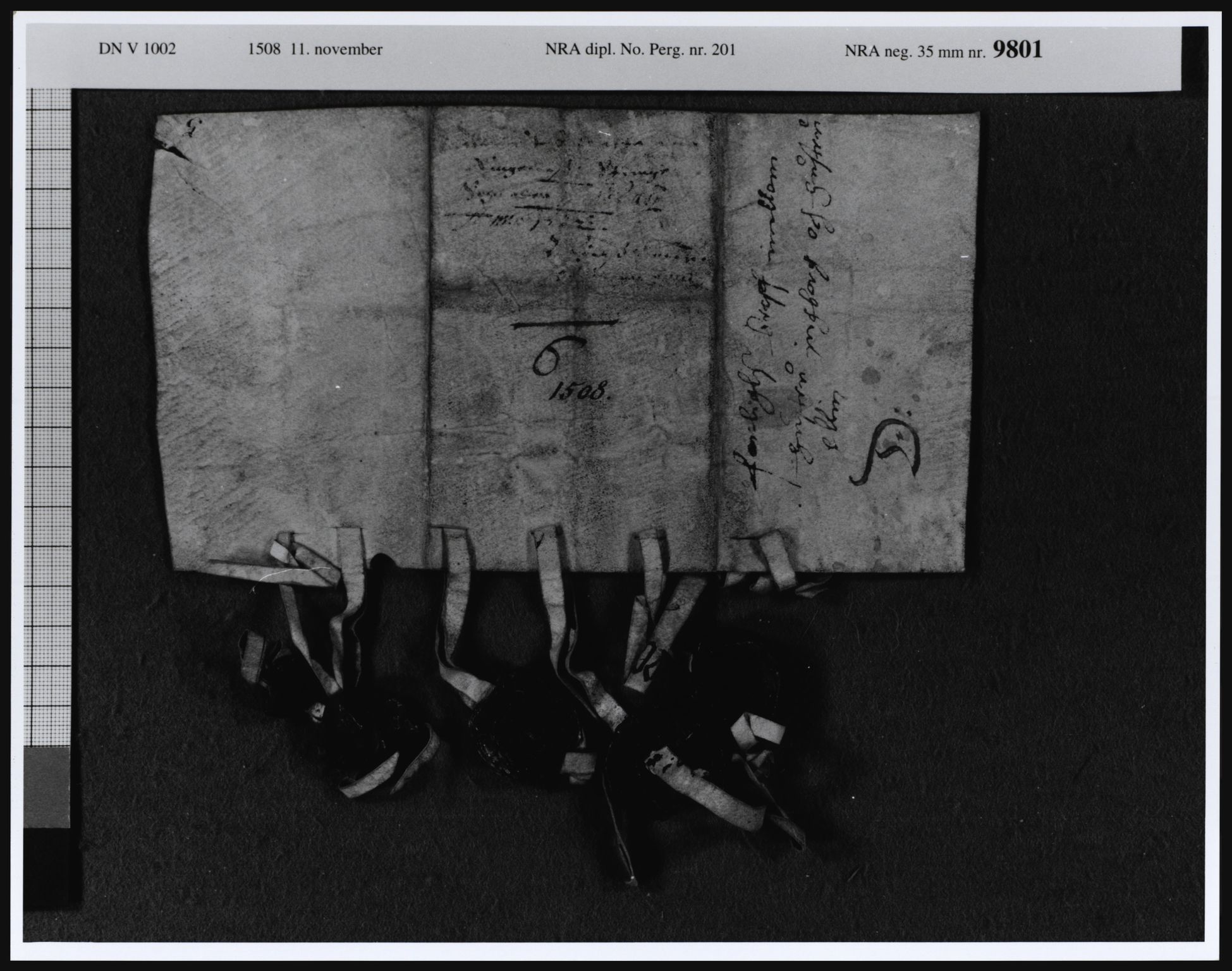Select the date "1508 11. november"
Screen dimensions: 1232x971
tap(315, 49)
